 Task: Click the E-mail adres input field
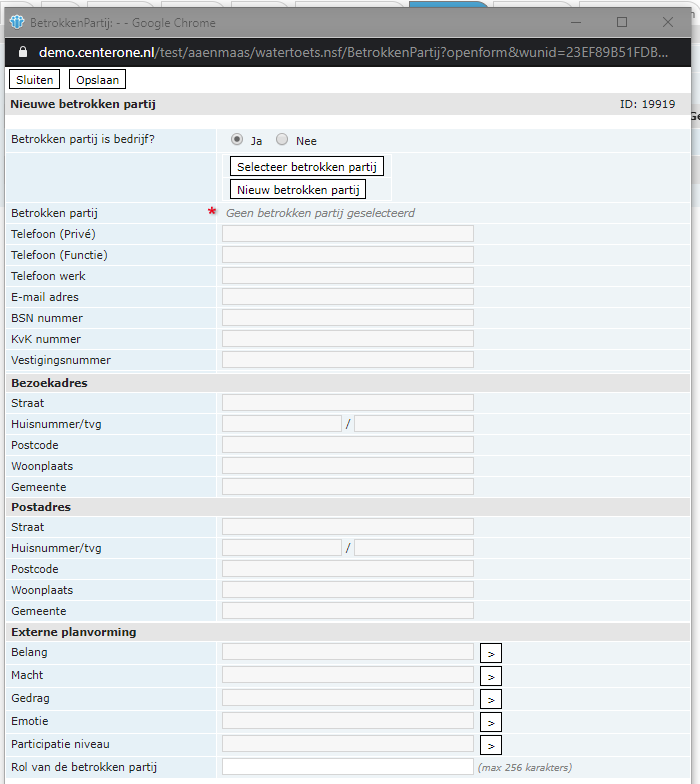click(347, 297)
